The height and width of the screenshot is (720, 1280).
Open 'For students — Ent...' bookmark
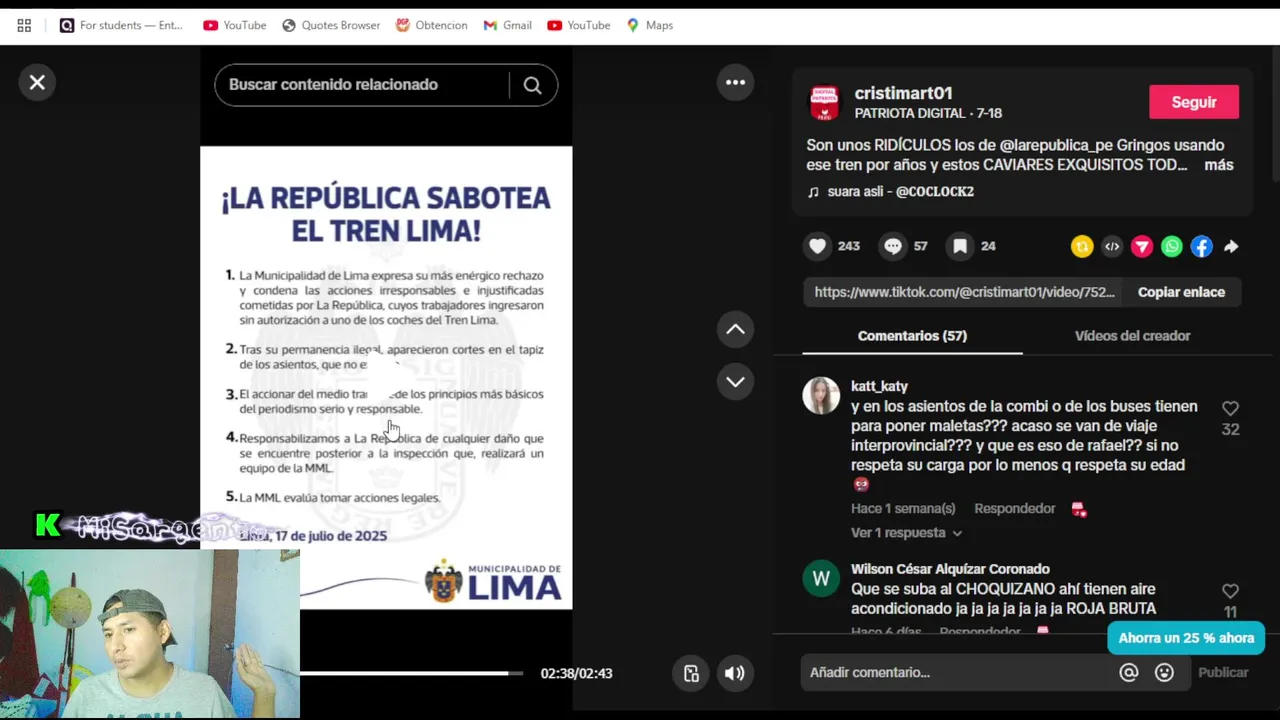(x=122, y=25)
